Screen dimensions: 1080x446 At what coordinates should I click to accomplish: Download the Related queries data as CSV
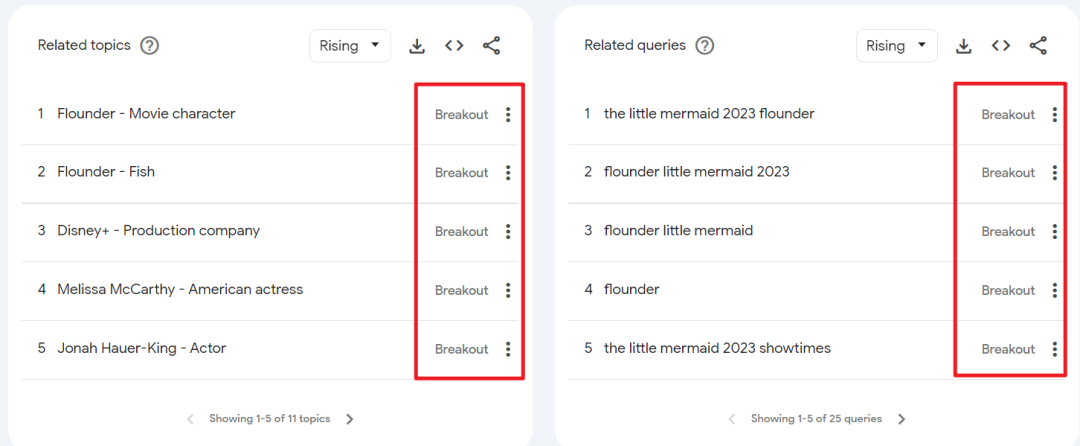(964, 46)
